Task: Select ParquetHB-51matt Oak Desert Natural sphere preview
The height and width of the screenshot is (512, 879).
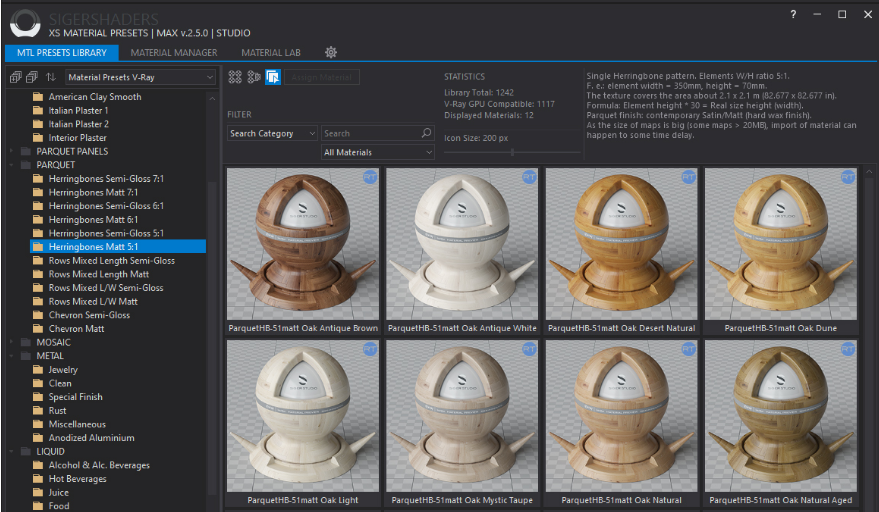Action: (621, 244)
